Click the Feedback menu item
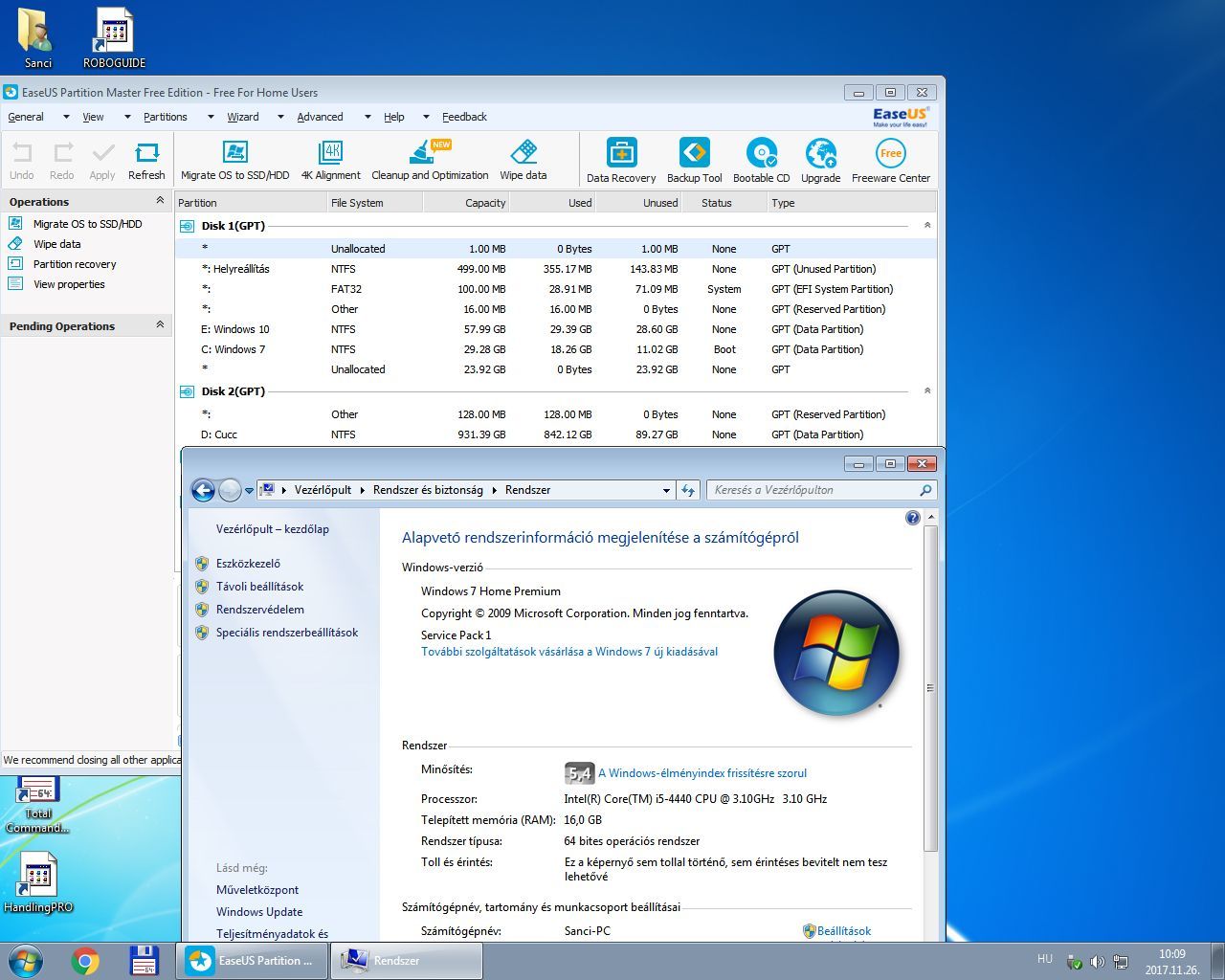The image size is (1225, 980). pos(464,117)
